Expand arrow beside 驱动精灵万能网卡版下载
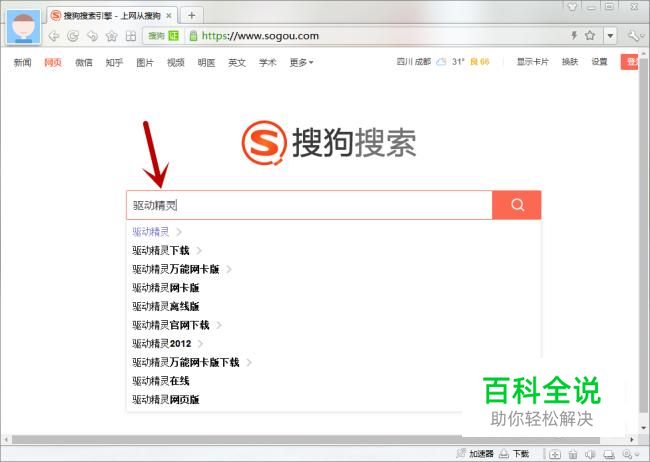650x462 pixels. point(249,362)
